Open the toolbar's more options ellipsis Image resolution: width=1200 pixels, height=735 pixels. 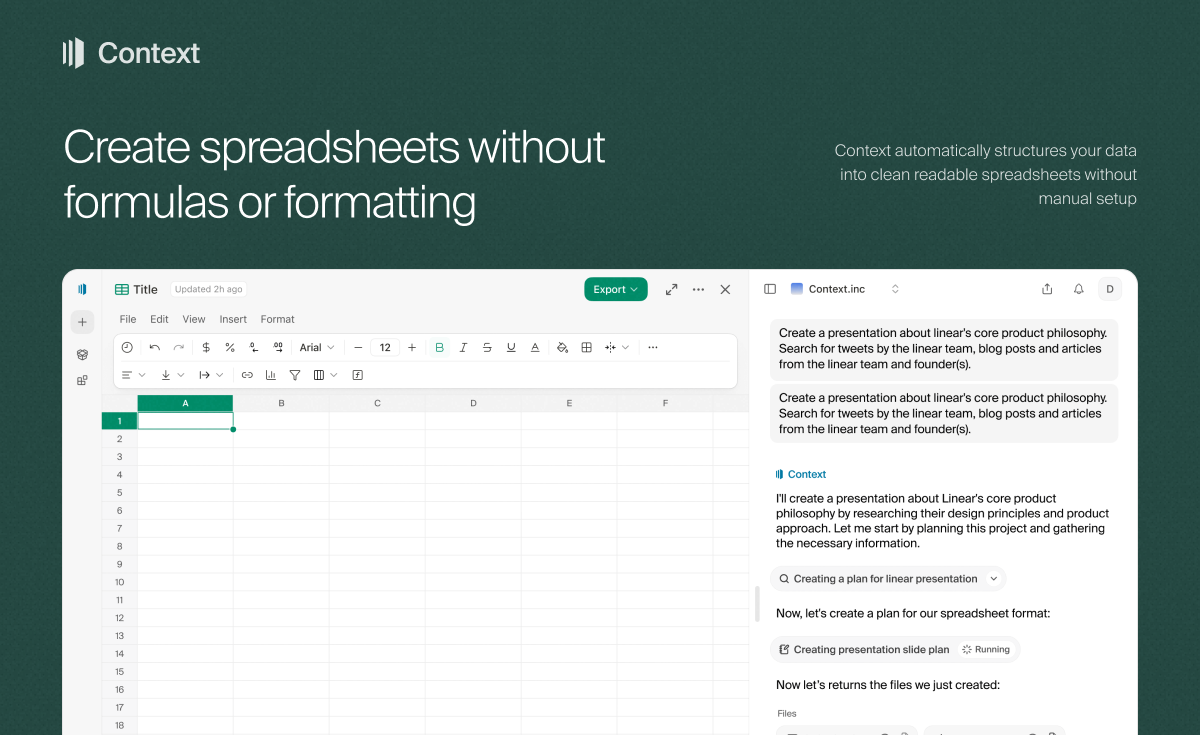click(x=653, y=347)
